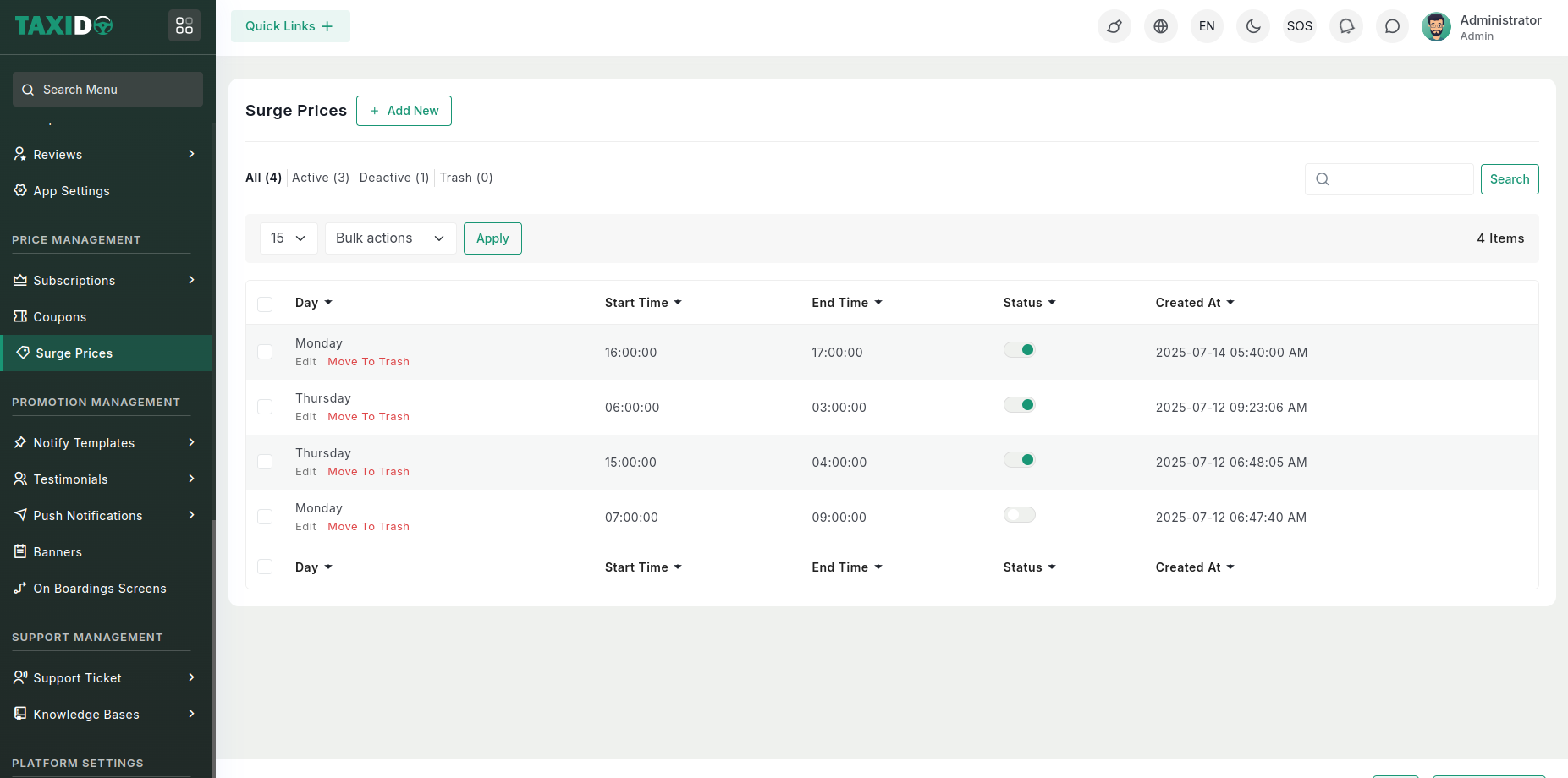The width and height of the screenshot is (1568, 778).
Task: Open the grid menu icon beside logo
Action: [184, 26]
